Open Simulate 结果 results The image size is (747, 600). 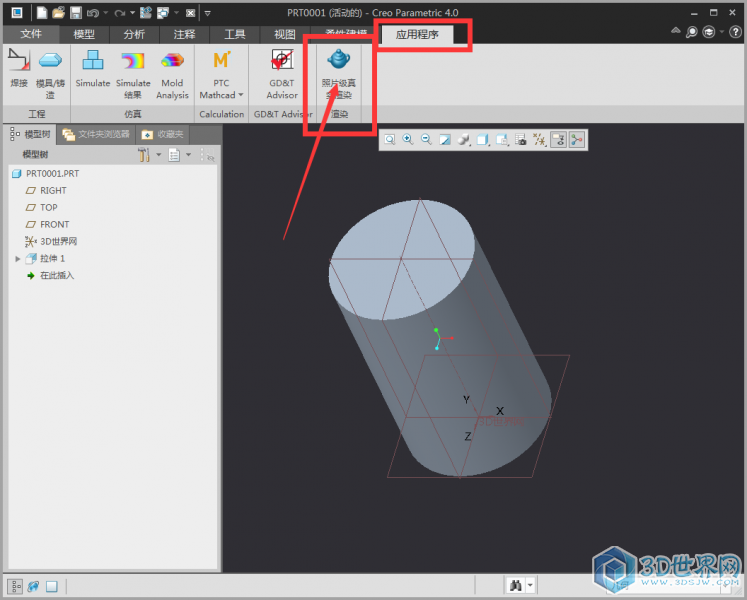(x=133, y=74)
